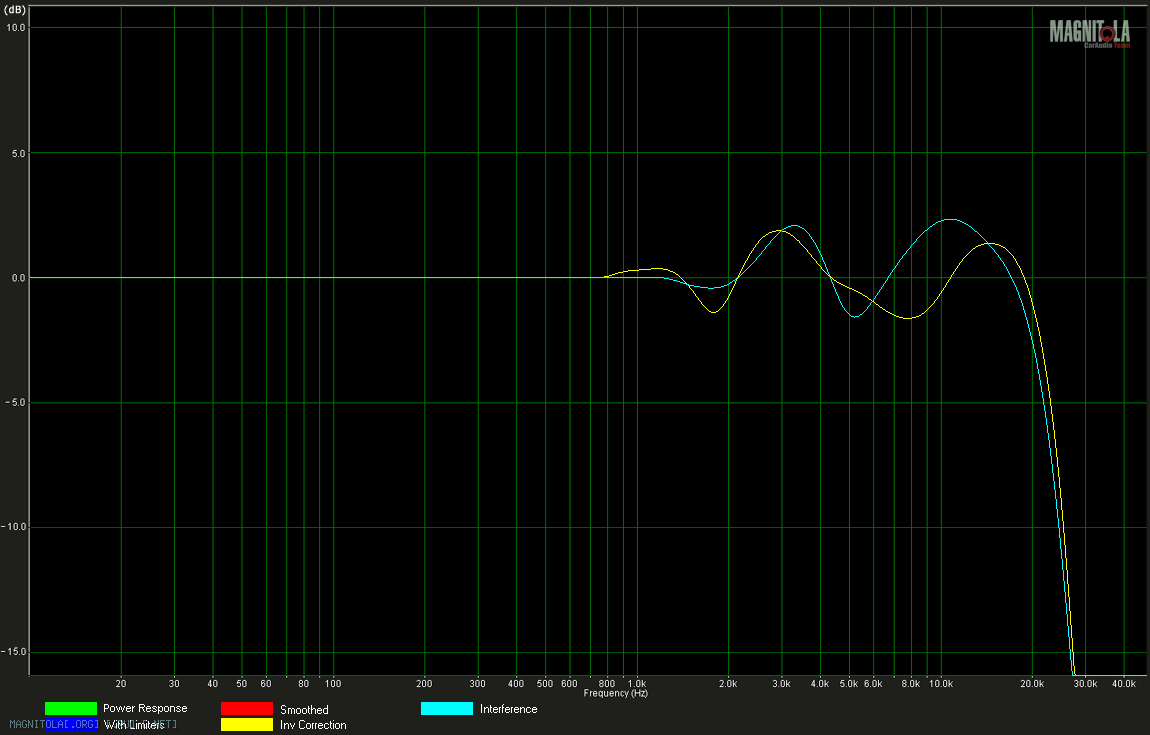The image size is (1150, 735).
Task: Click the red Smoothed legend swatch
Action: coord(247,709)
